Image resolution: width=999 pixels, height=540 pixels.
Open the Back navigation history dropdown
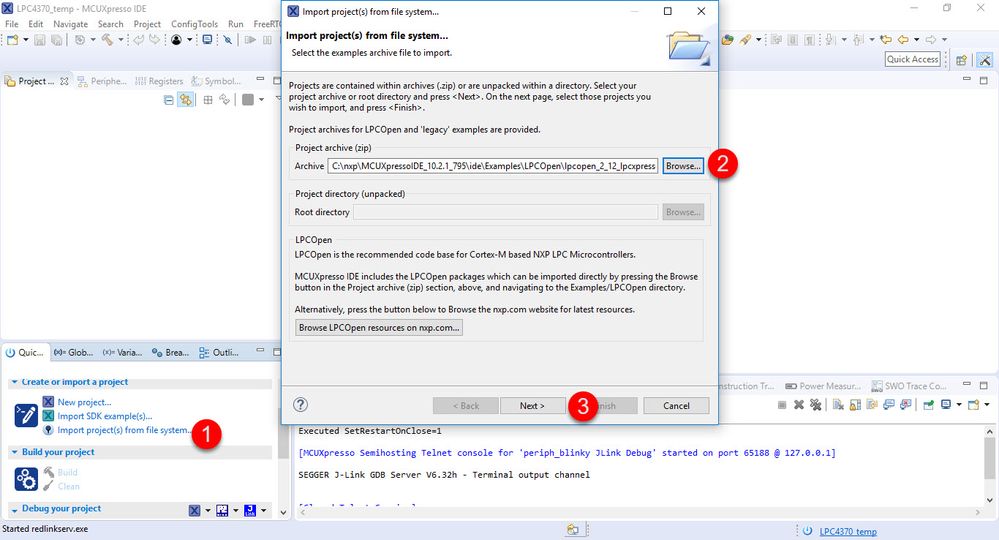916,39
